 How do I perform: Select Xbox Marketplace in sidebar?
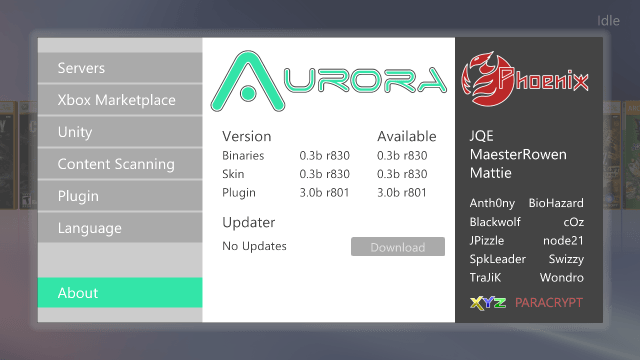[x=120, y=100]
